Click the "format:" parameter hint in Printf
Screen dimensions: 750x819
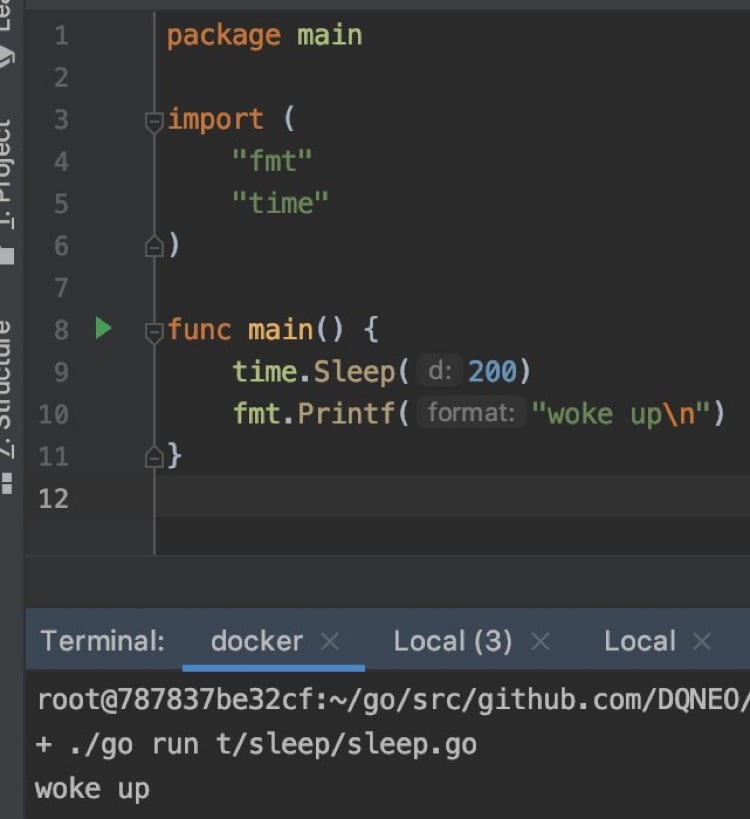[470, 413]
